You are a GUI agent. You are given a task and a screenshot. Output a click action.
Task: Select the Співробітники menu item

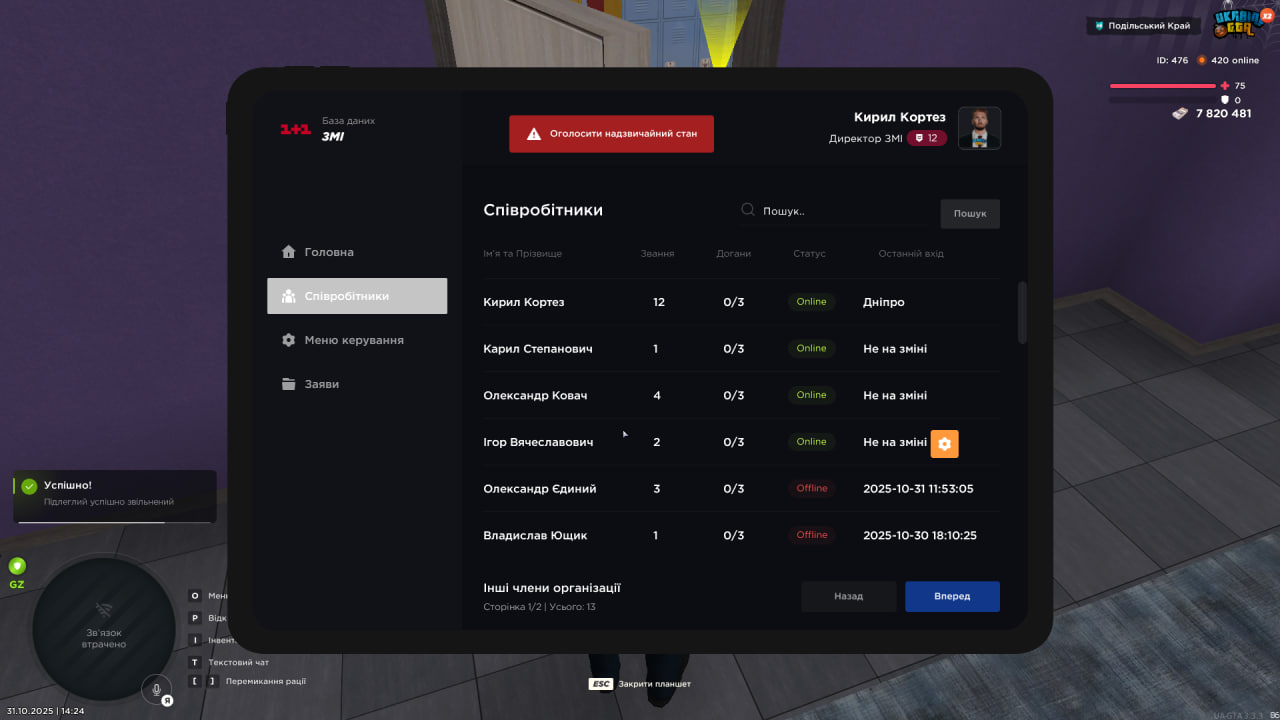pos(357,296)
